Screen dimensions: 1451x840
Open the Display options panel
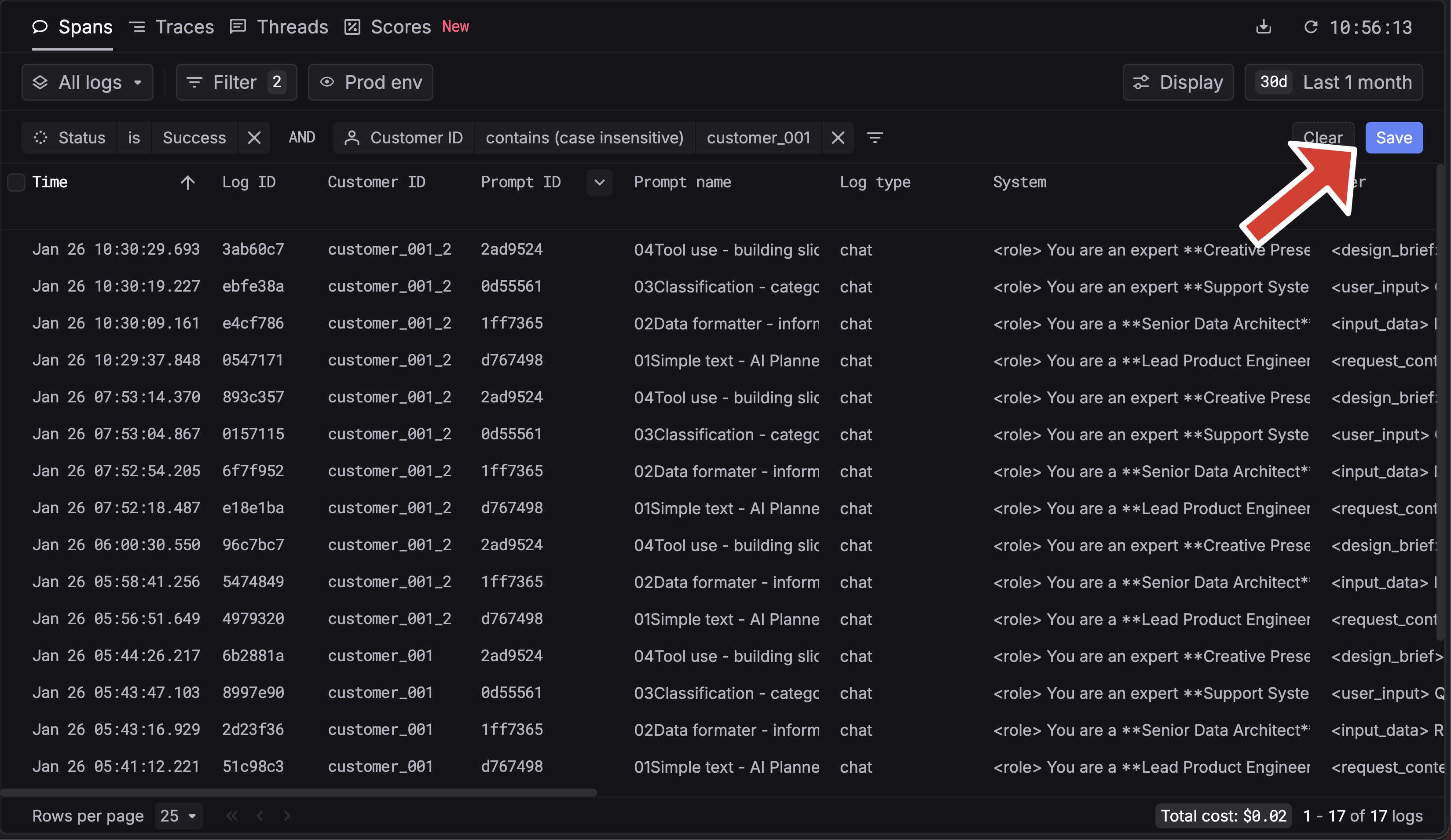click(x=1177, y=82)
